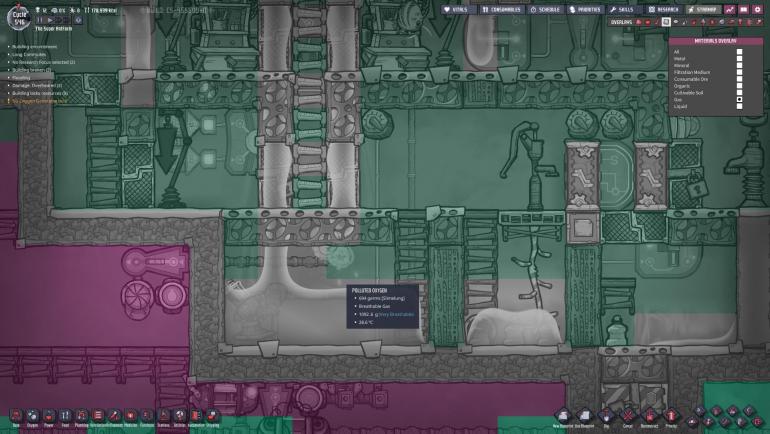Click the Very Breathable tooltip link

pyautogui.click(x=398, y=315)
